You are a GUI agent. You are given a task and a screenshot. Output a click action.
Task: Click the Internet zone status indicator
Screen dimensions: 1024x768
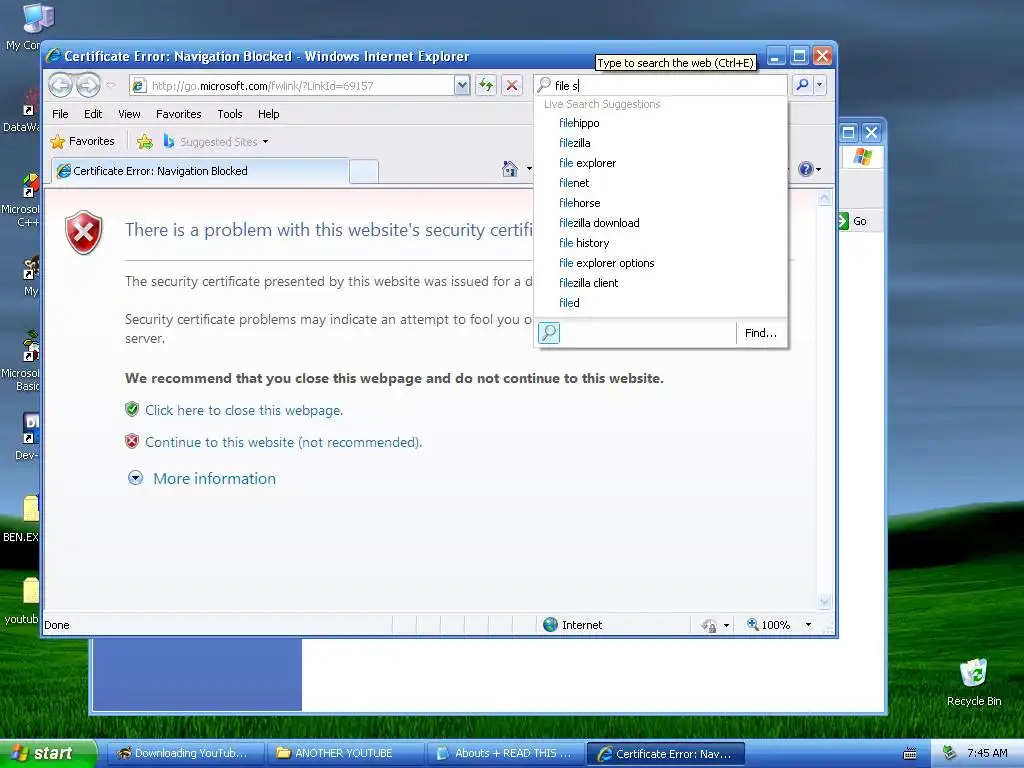[x=573, y=625]
